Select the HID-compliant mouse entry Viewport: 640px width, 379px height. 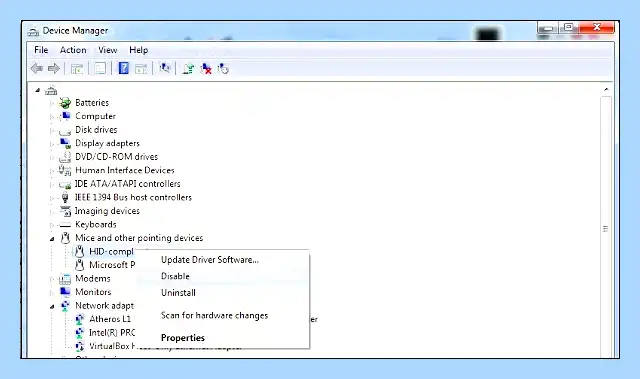[111, 252]
